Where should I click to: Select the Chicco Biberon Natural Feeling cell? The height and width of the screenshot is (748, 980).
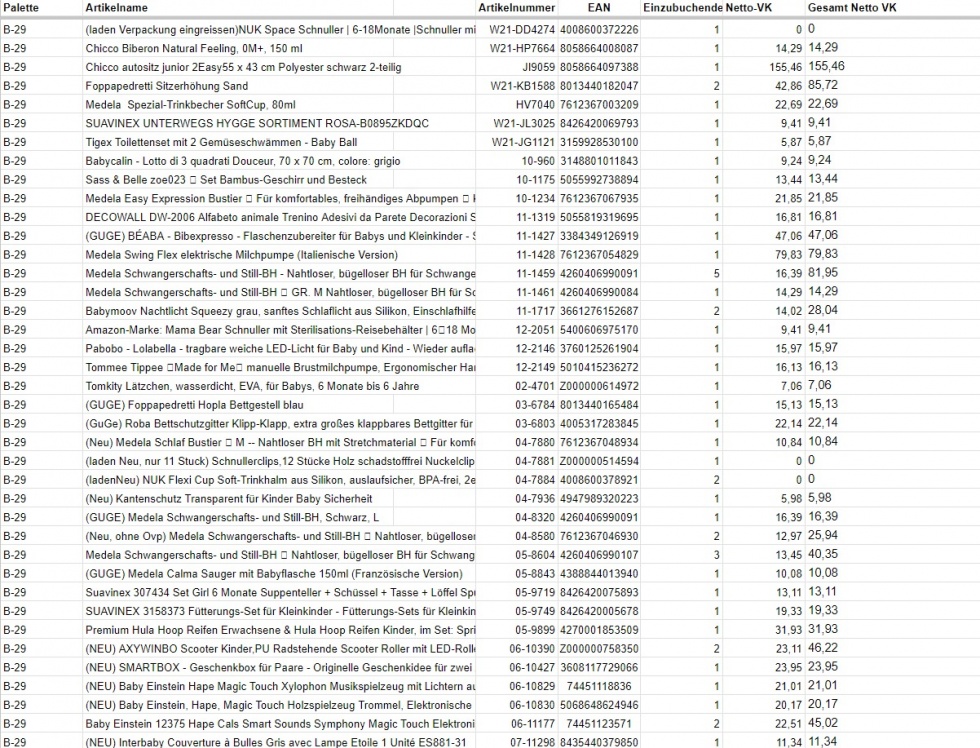point(194,48)
